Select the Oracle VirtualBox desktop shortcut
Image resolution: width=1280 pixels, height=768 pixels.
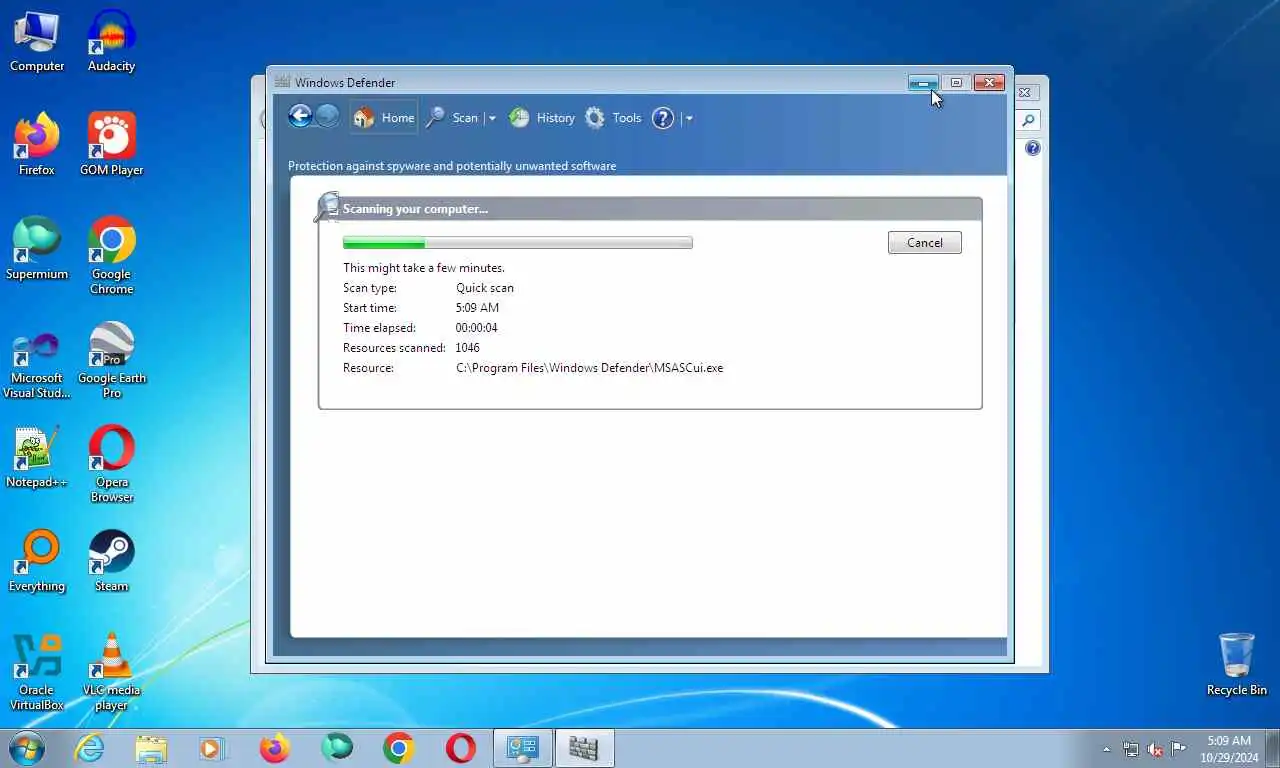[37, 672]
